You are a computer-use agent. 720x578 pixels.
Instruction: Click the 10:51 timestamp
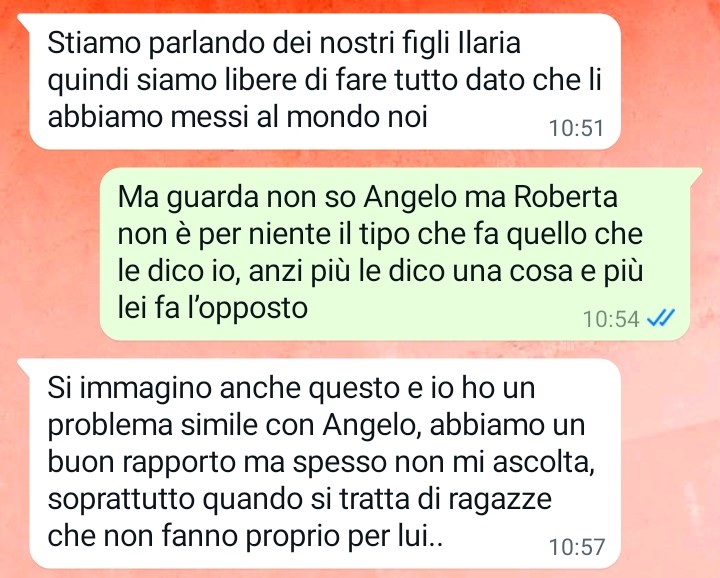(576, 128)
